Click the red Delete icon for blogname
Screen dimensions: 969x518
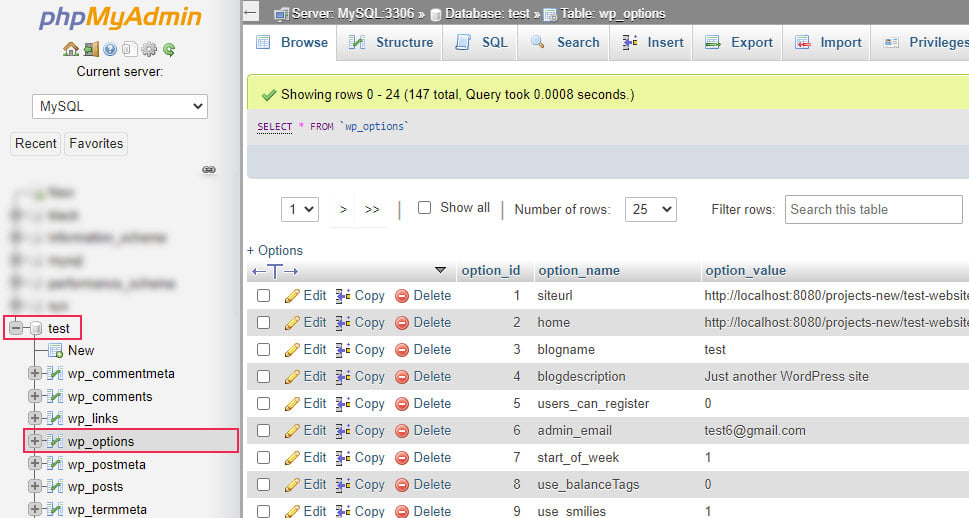(x=402, y=350)
